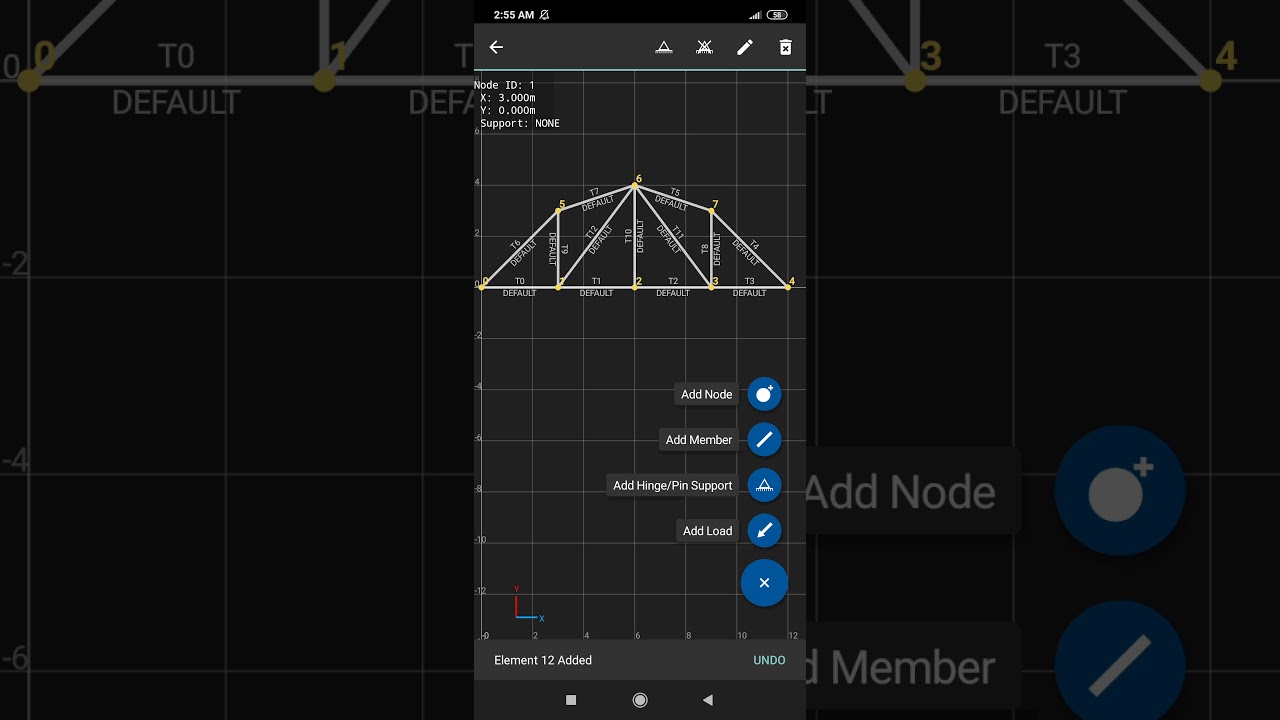Select bottom chord member T2
Screen dimensions: 1280x720
click(673, 287)
